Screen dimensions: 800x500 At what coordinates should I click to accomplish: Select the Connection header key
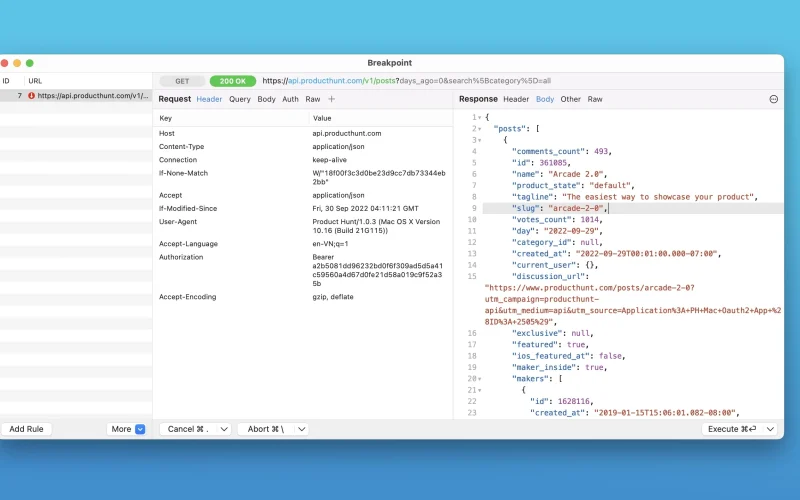point(178,160)
